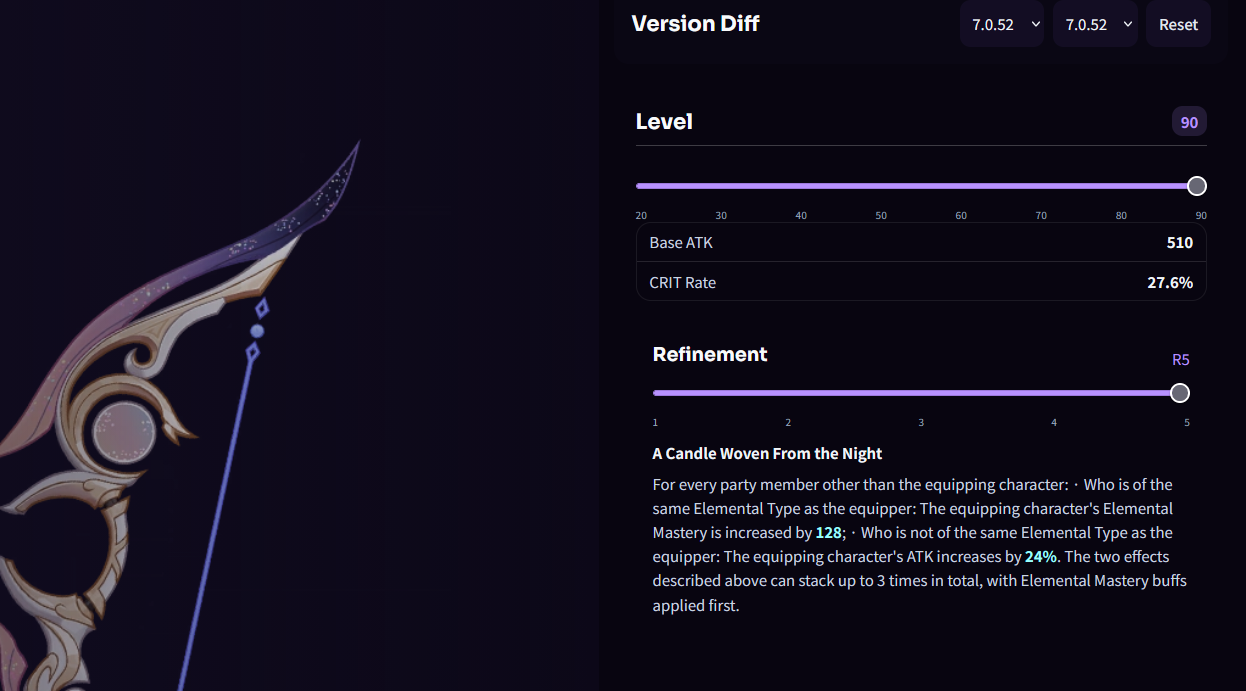Set Refinement slider to tick 2
The height and width of the screenshot is (691, 1246).
788,393
